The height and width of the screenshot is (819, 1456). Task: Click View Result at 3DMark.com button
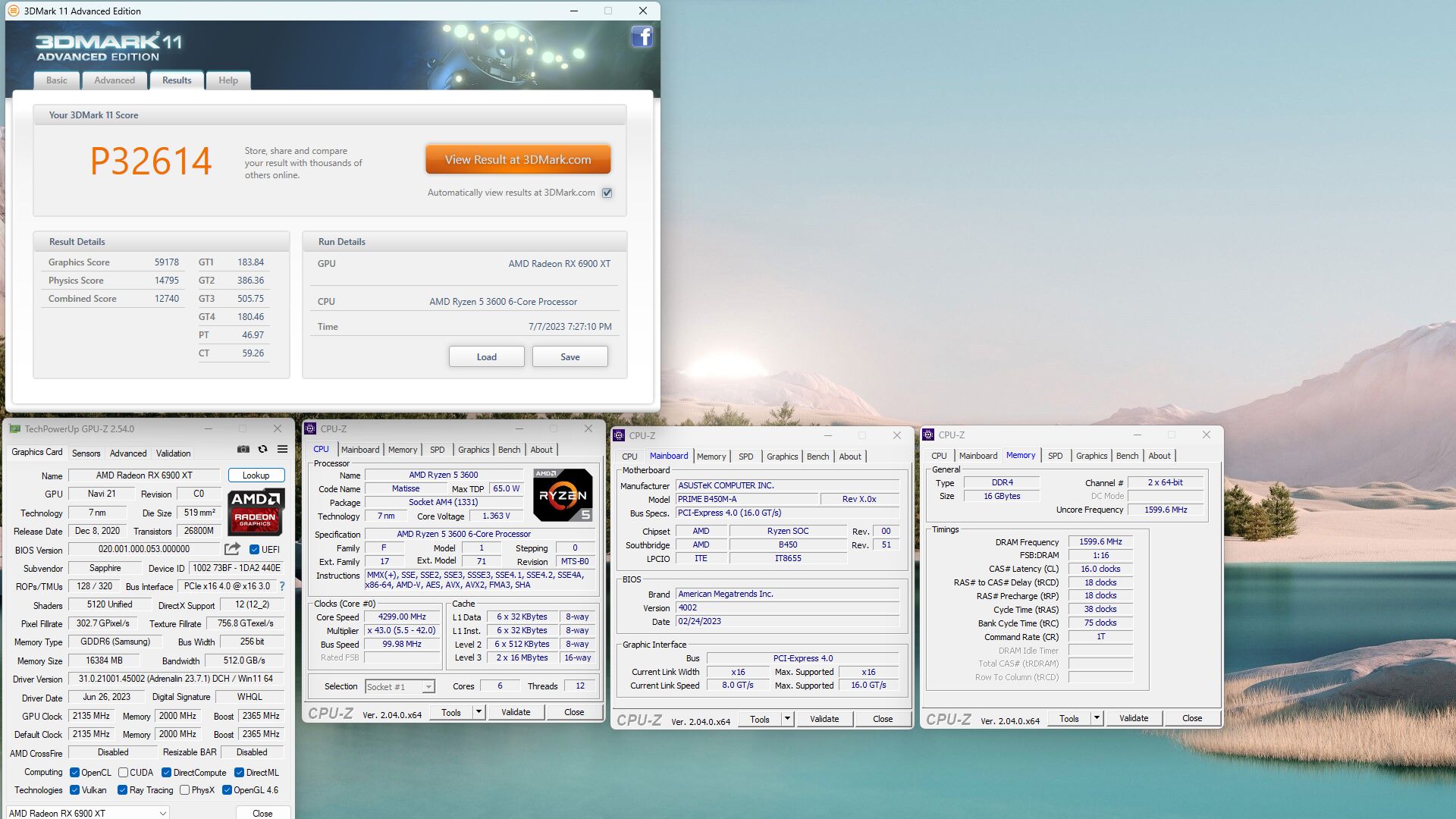tap(518, 160)
